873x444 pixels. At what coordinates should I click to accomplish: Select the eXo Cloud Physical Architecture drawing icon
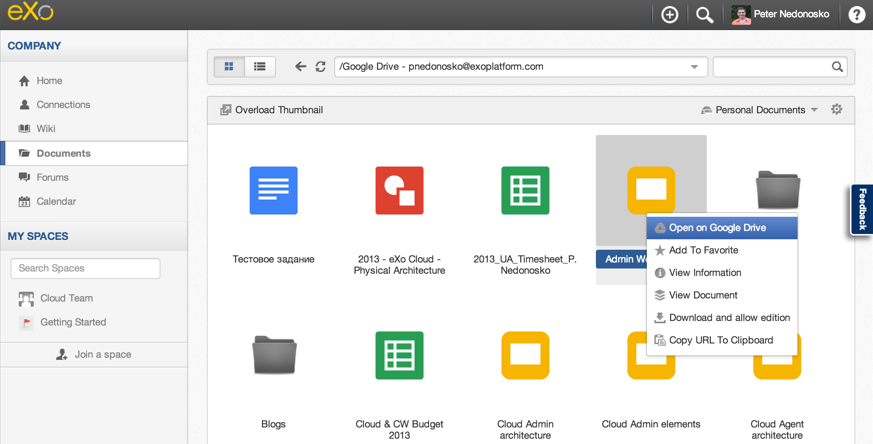click(399, 190)
